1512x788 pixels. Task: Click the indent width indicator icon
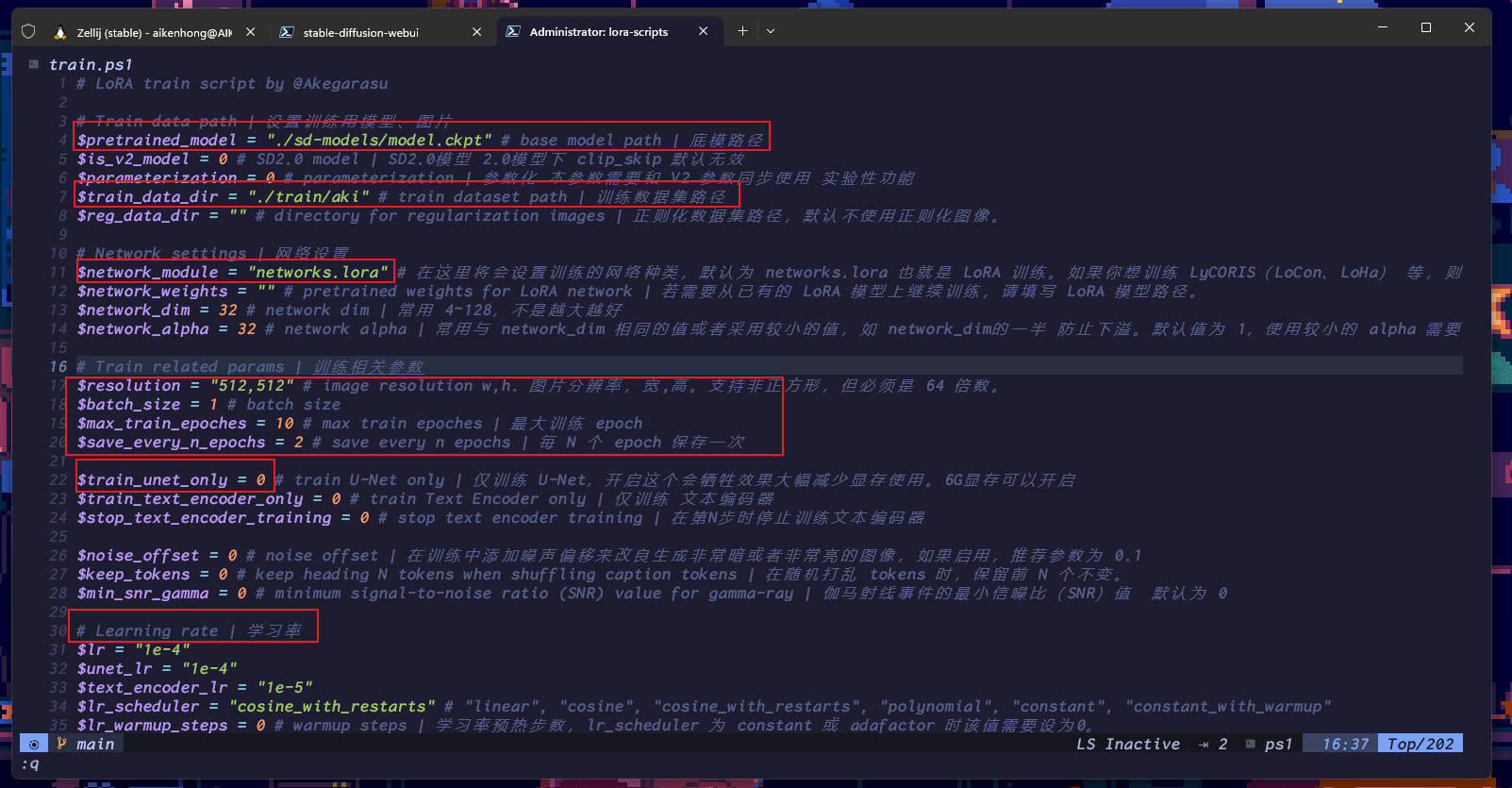click(1204, 745)
